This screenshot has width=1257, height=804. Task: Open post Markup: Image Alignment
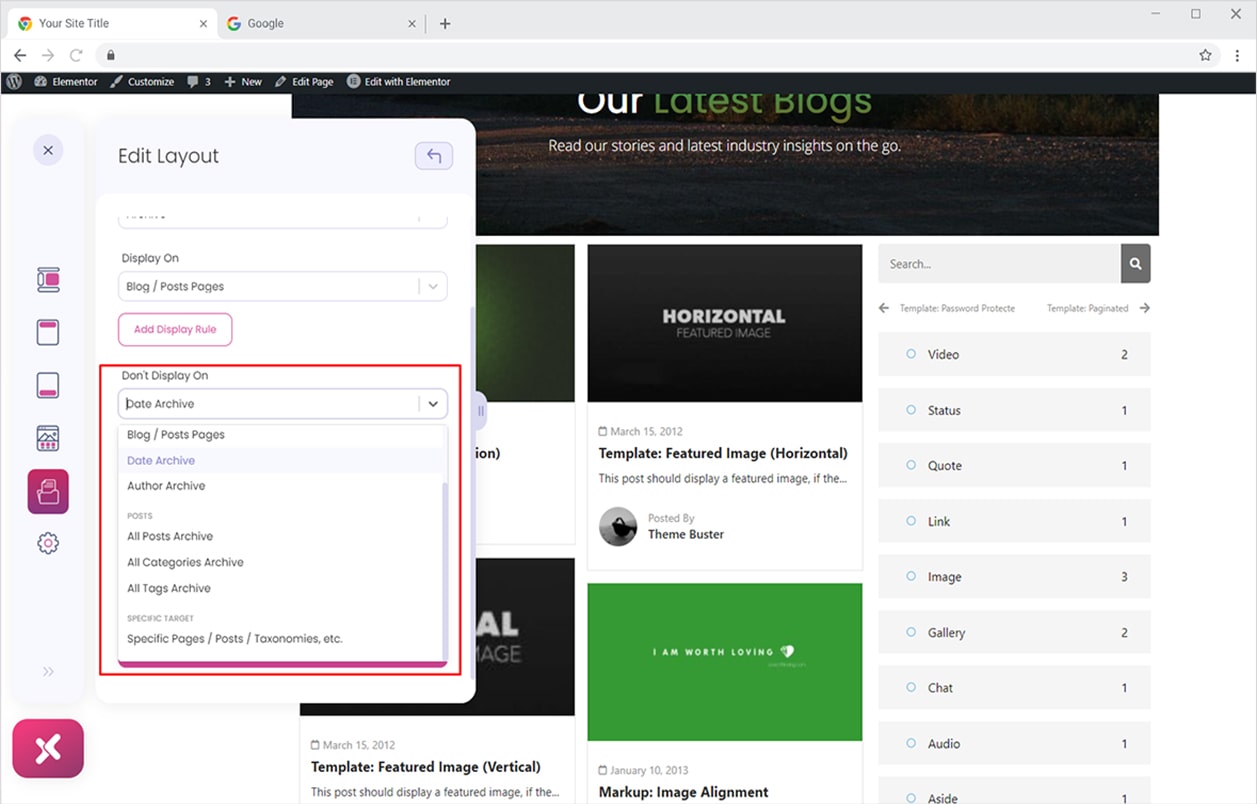click(x=684, y=793)
